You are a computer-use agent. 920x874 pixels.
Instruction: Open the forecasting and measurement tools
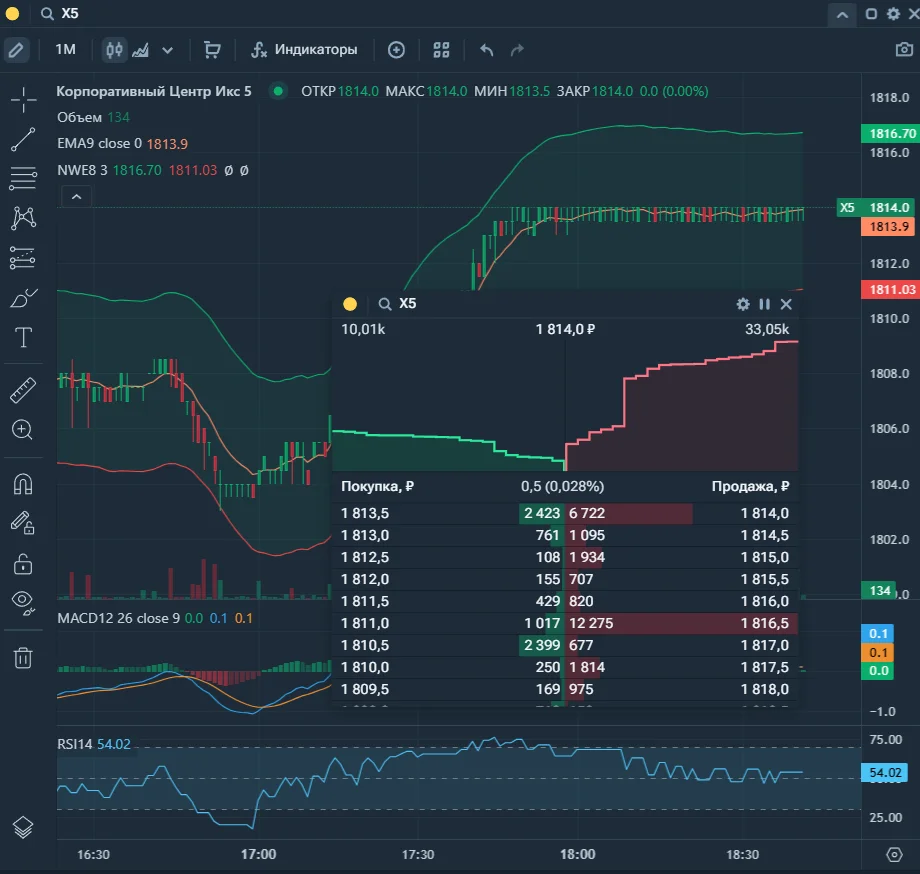pyautogui.click(x=23, y=258)
